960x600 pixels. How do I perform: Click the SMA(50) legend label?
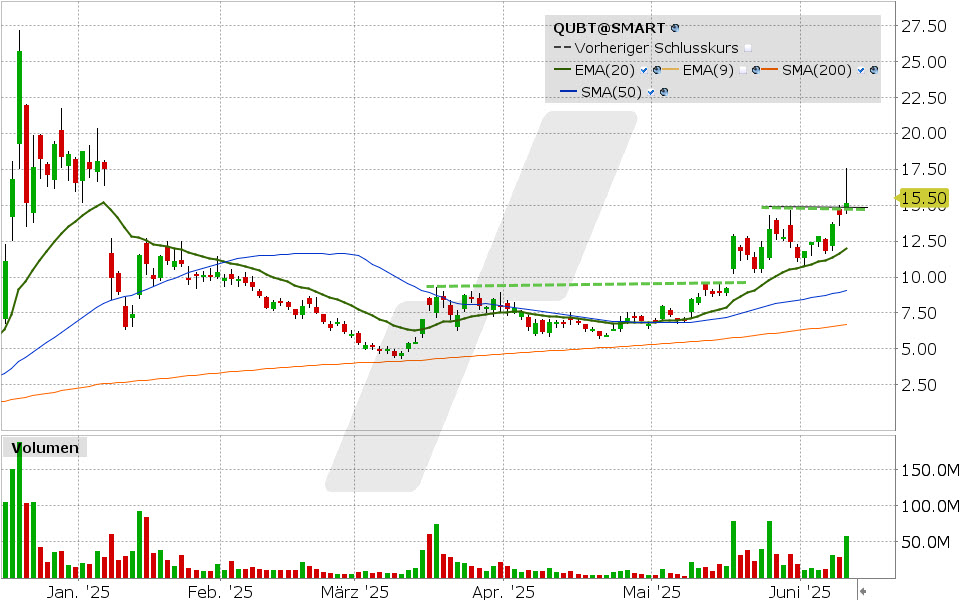[x=611, y=92]
